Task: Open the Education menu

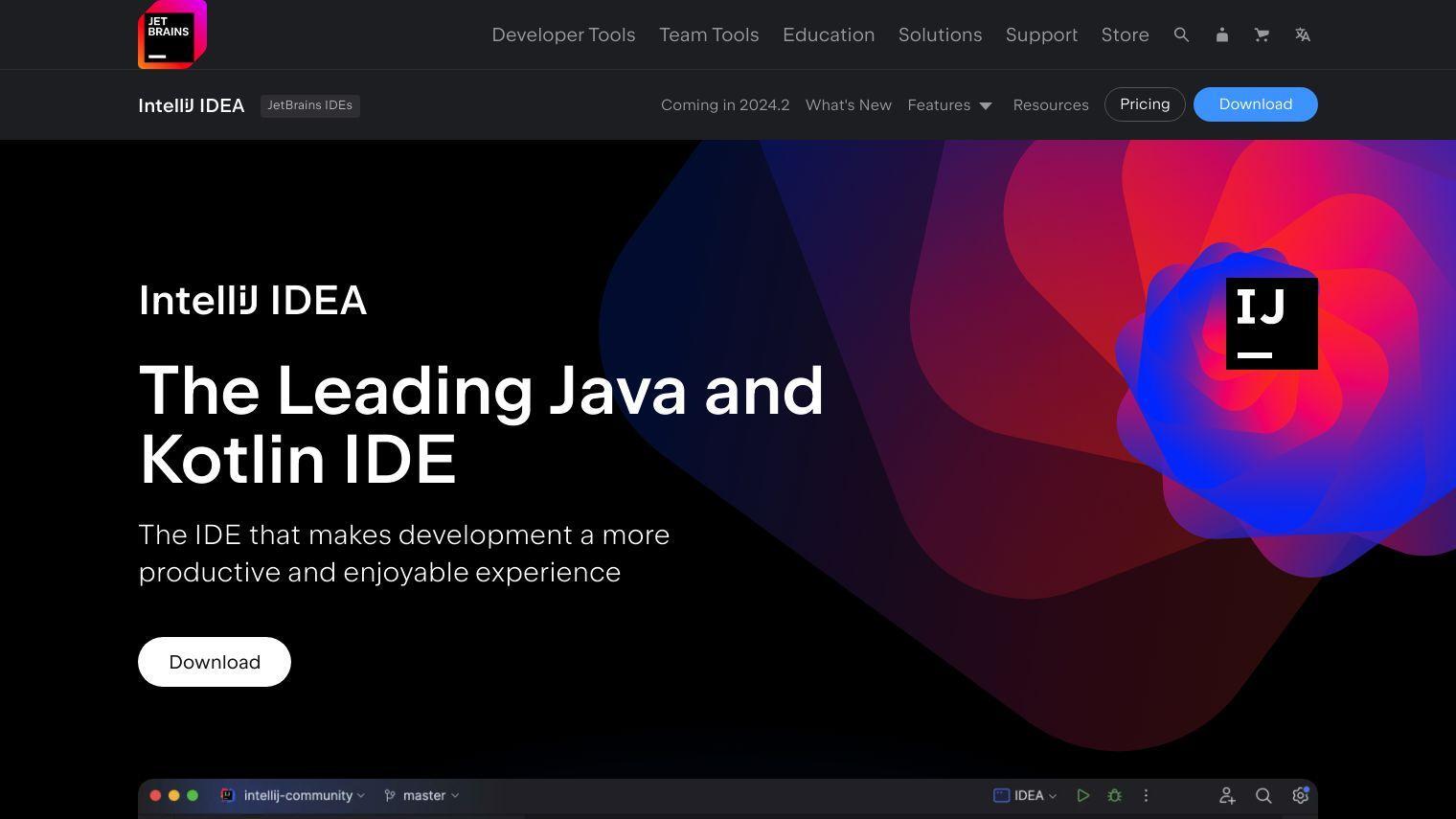Action: point(829,34)
